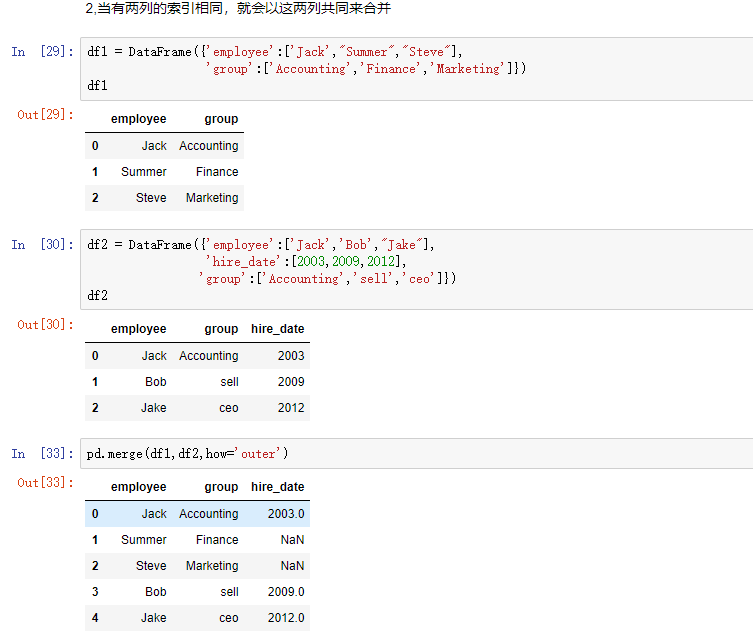Click inside the pd.merge code cell
The width and height of the screenshot is (753, 642).
tap(416, 453)
